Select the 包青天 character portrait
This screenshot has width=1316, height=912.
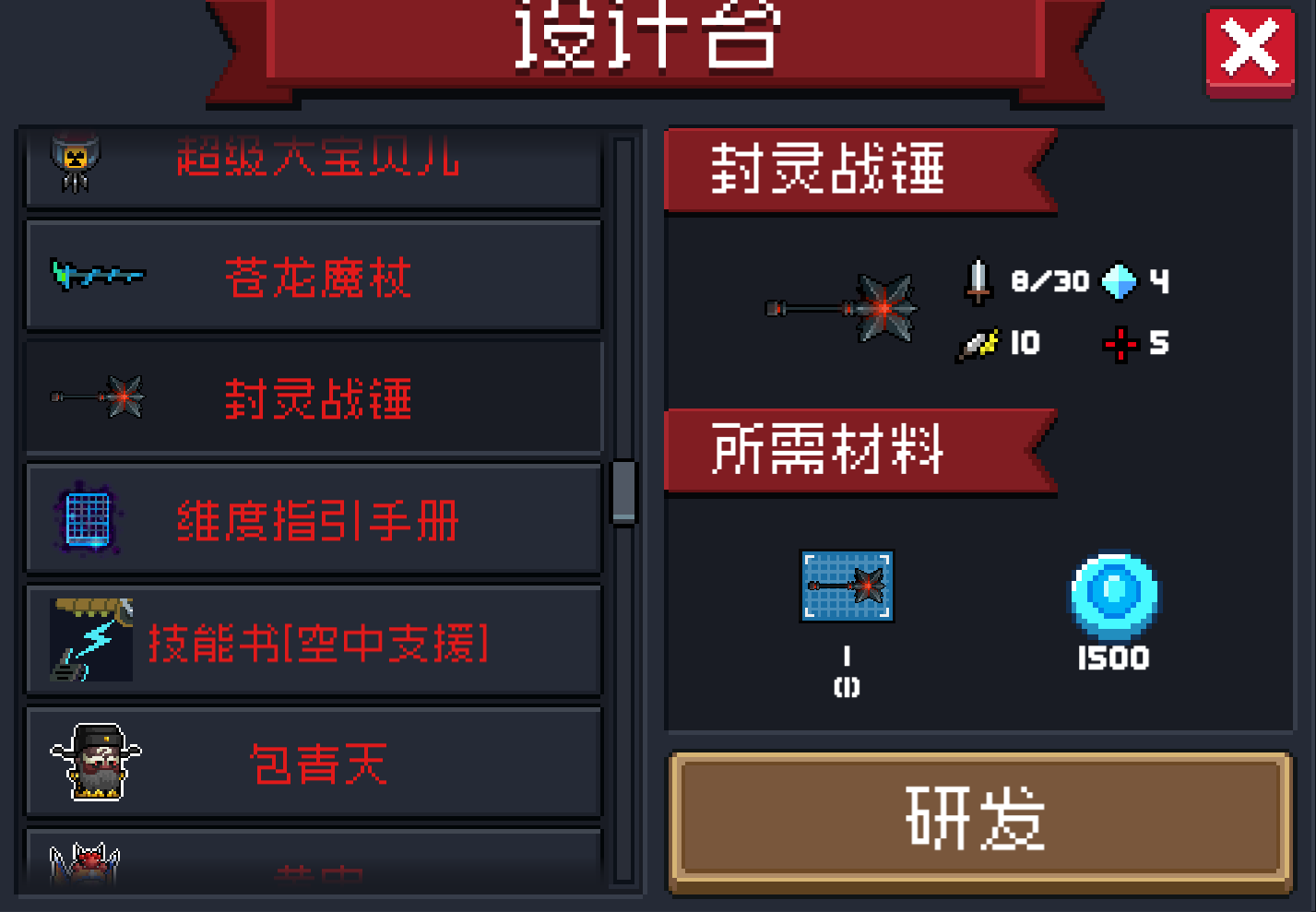click(x=95, y=762)
